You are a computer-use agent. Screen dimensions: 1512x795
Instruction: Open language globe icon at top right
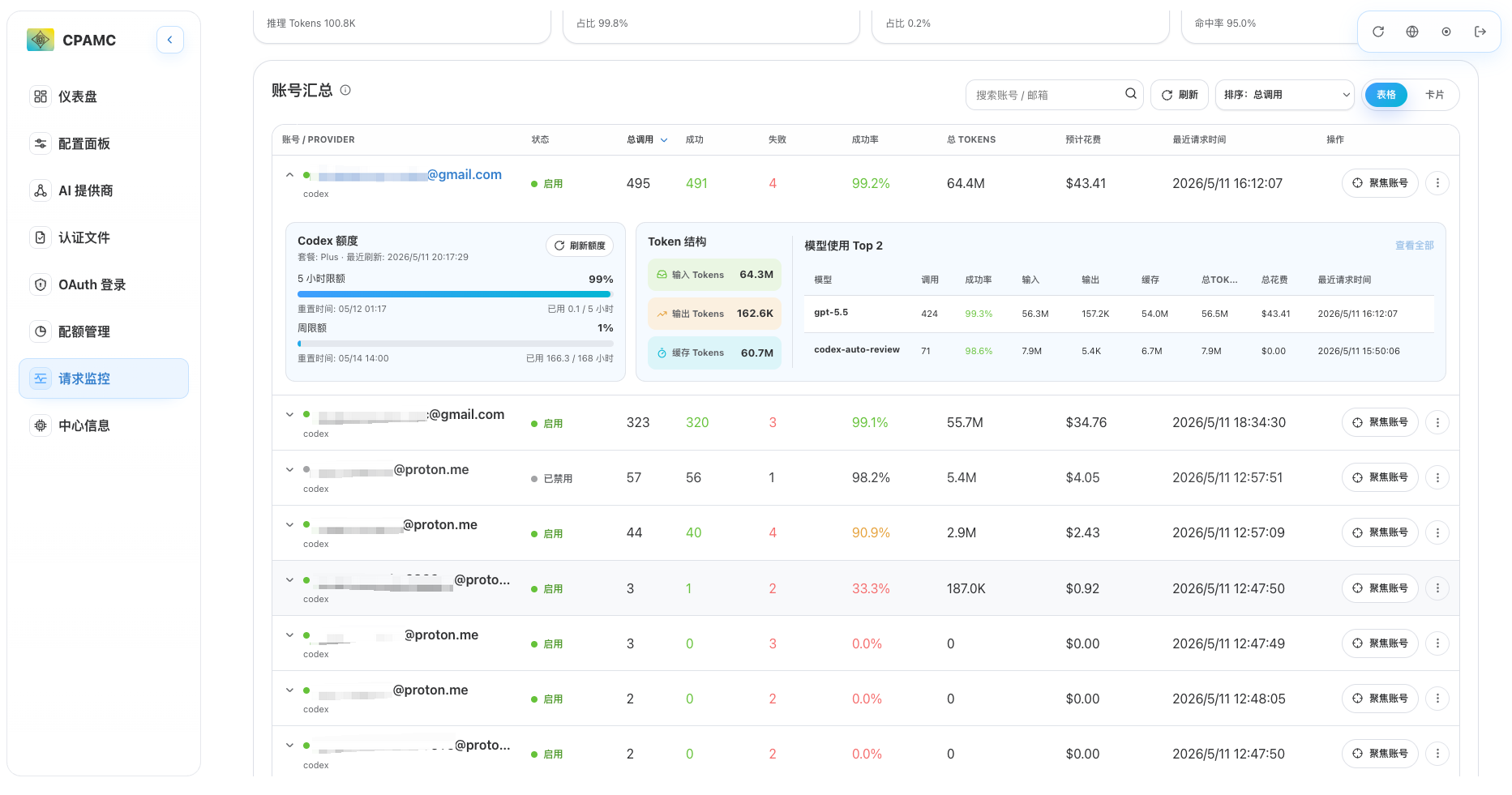point(1412,32)
